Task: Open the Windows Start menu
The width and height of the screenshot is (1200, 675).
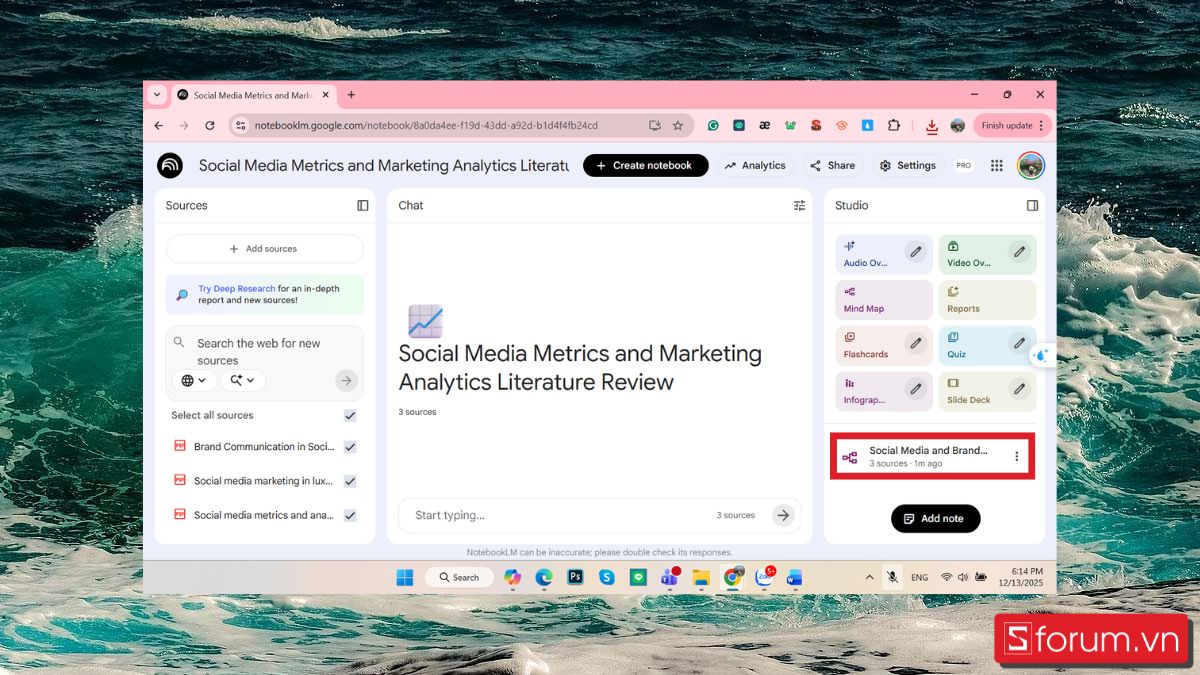Action: point(405,577)
